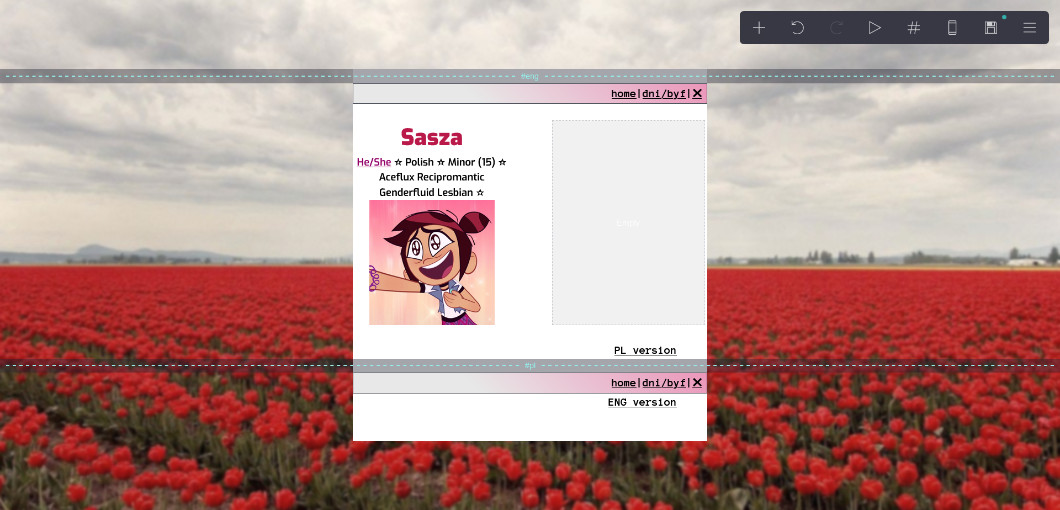This screenshot has height=510, width=1060.
Task: Select the cartoon character image
Action: pos(431,262)
